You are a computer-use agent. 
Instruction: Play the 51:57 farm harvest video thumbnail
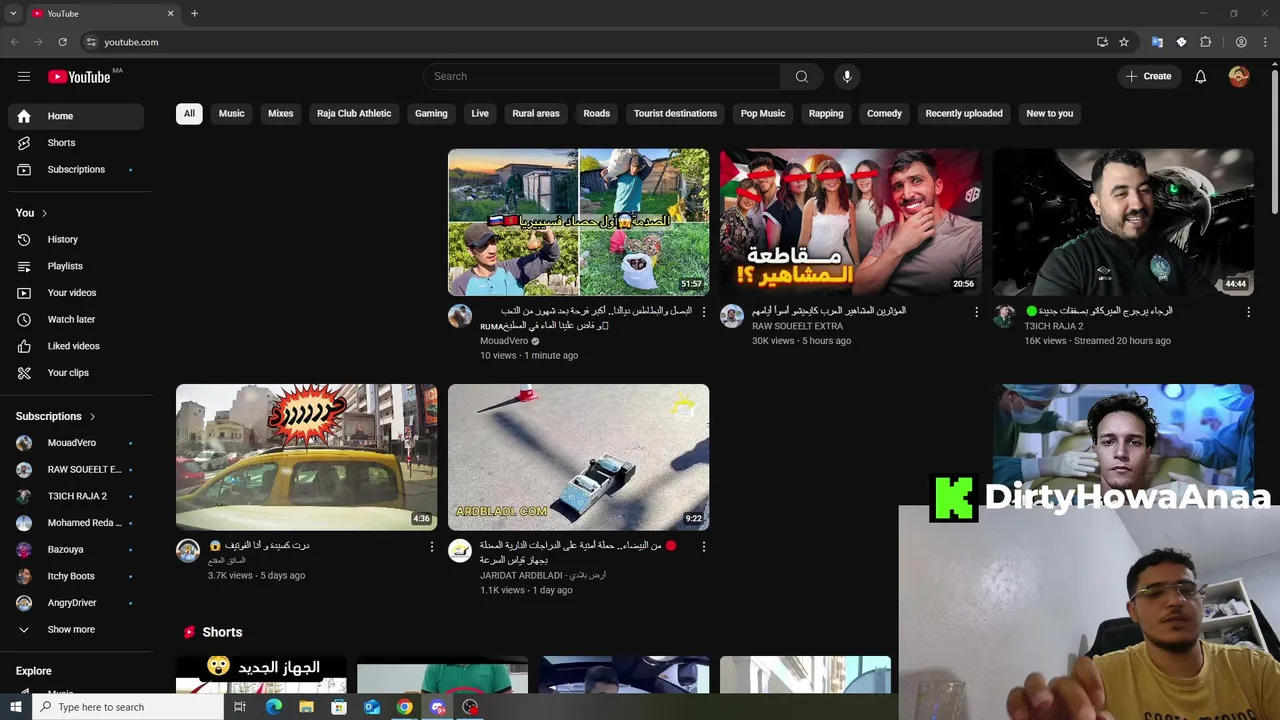click(x=578, y=222)
